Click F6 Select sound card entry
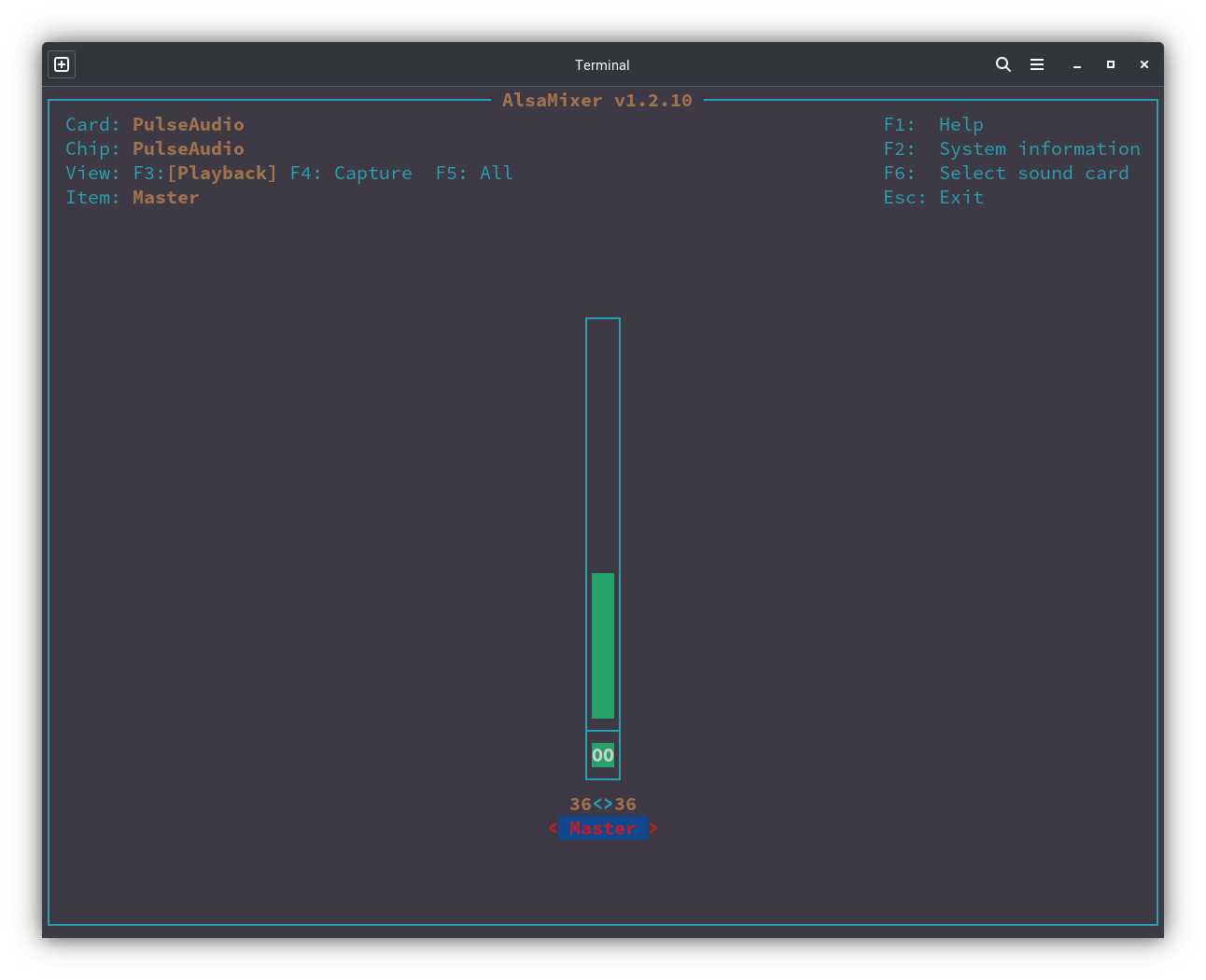This screenshot has height=980, width=1206. 1006,173
